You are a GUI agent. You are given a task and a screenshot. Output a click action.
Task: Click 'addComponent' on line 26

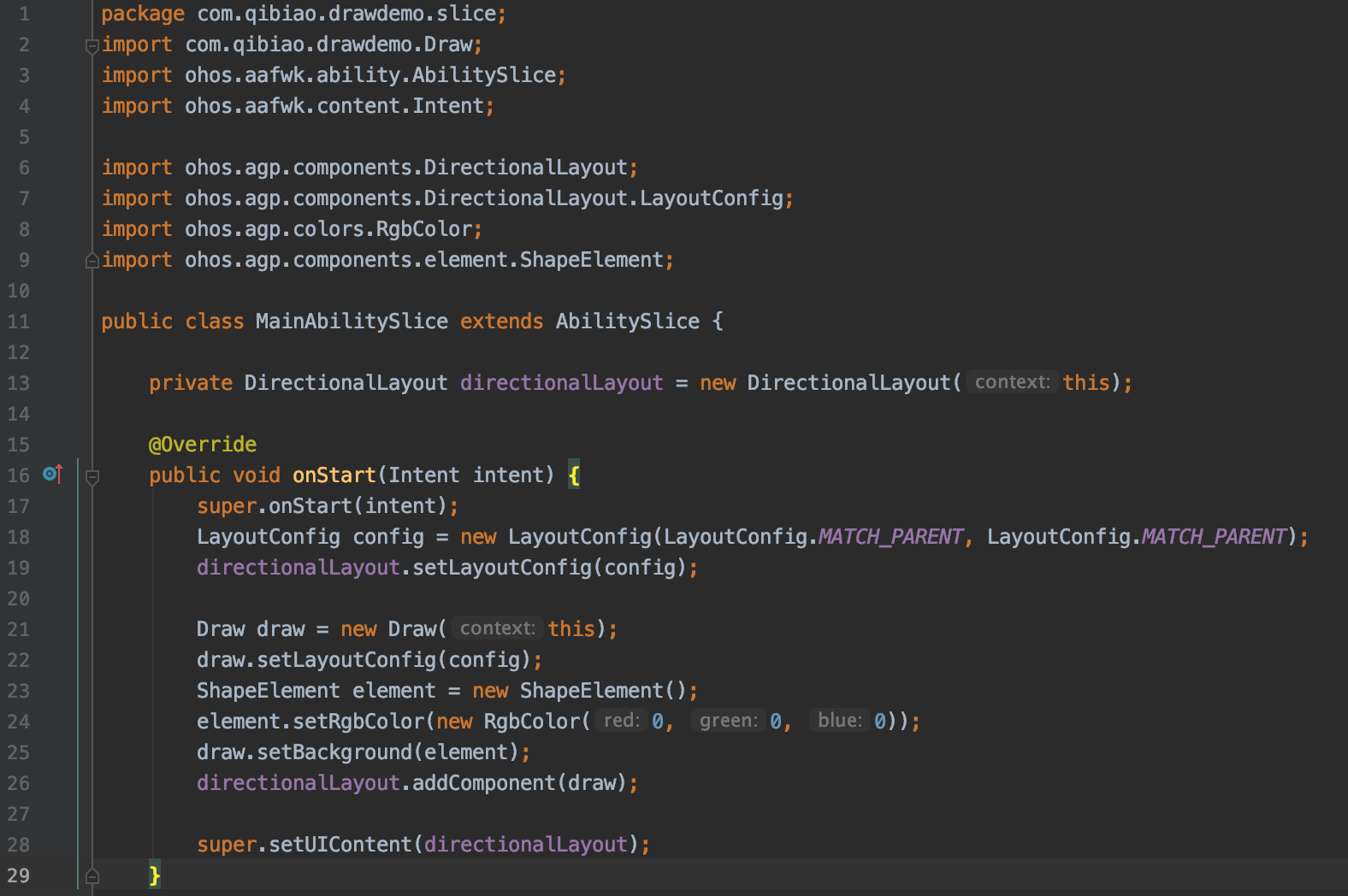click(484, 783)
